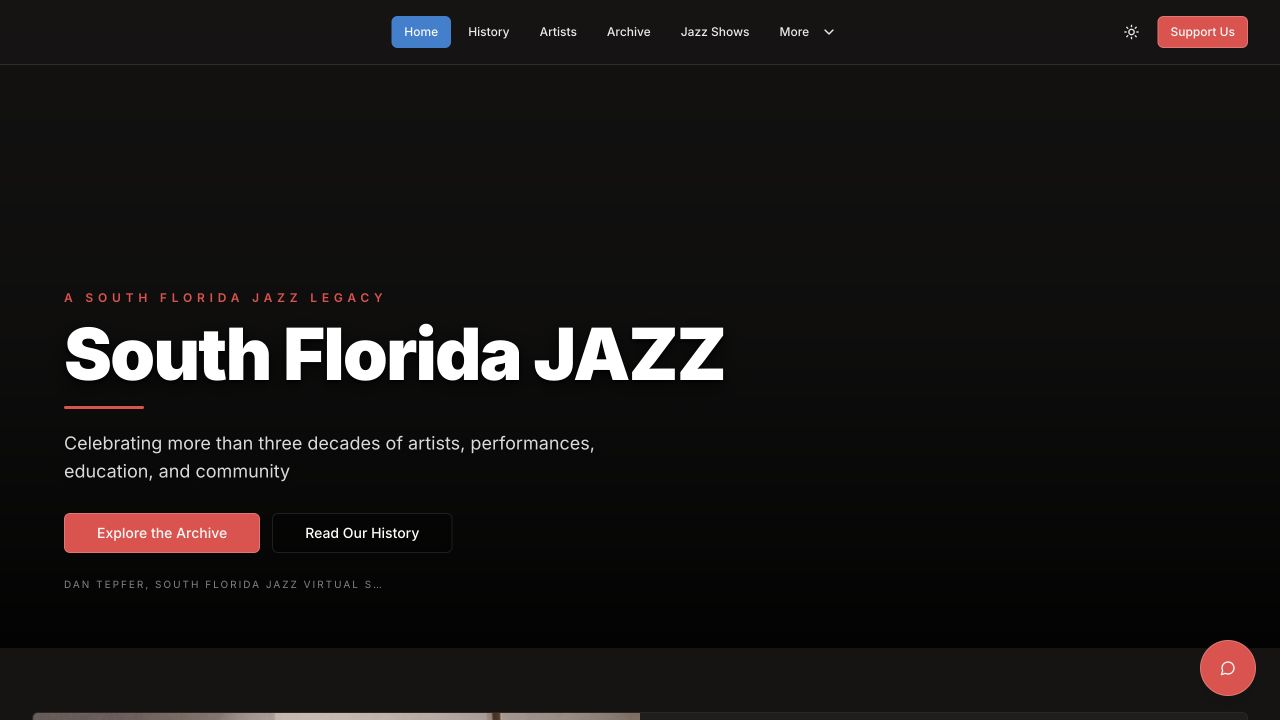Go to the Home nav item
Viewport: 1280px width, 720px height.
point(421,32)
